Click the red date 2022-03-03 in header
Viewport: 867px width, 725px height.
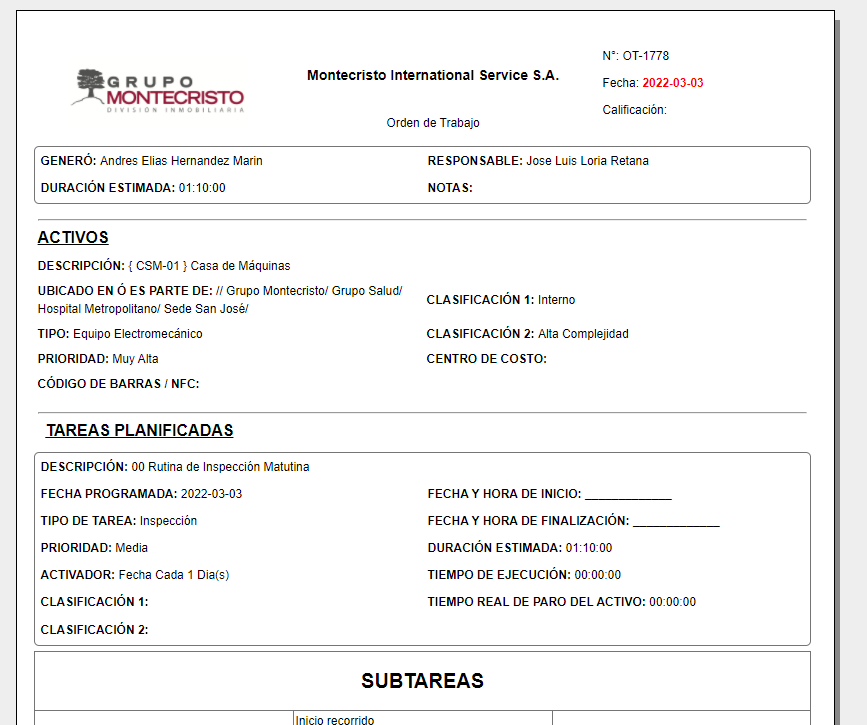pyautogui.click(x=672, y=83)
